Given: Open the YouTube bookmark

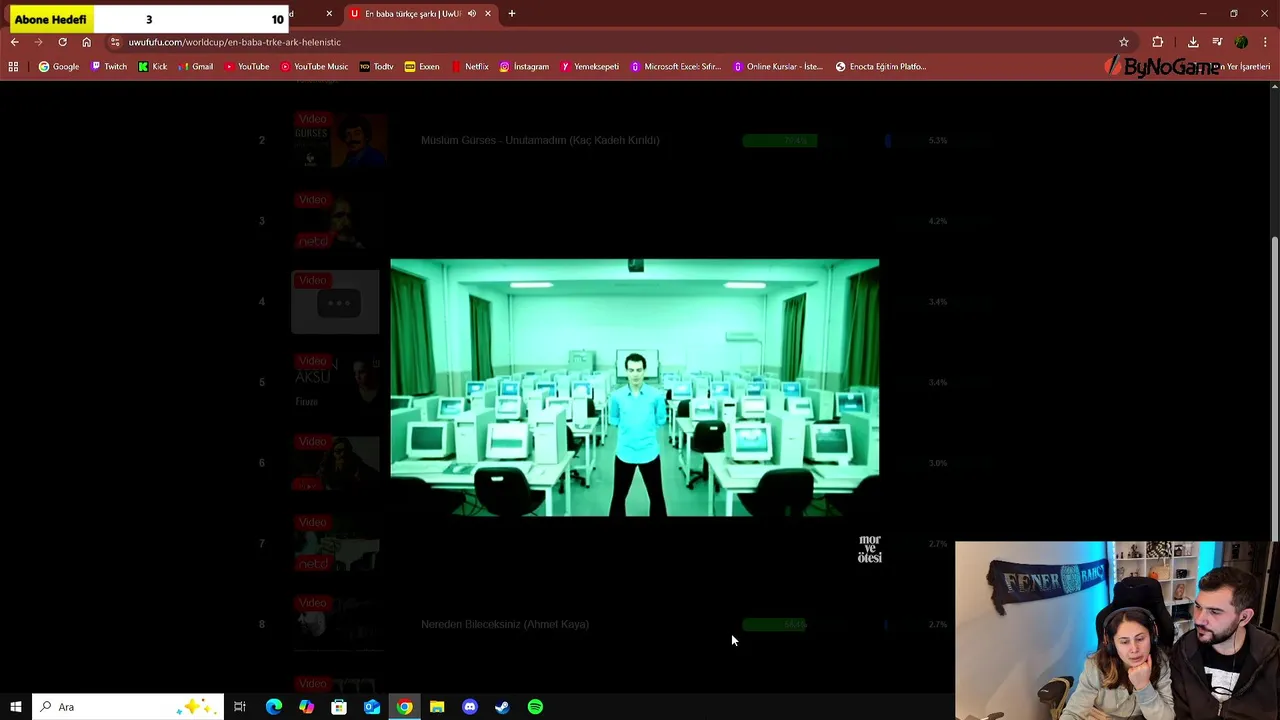Looking at the screenshot, I should 247,66.
